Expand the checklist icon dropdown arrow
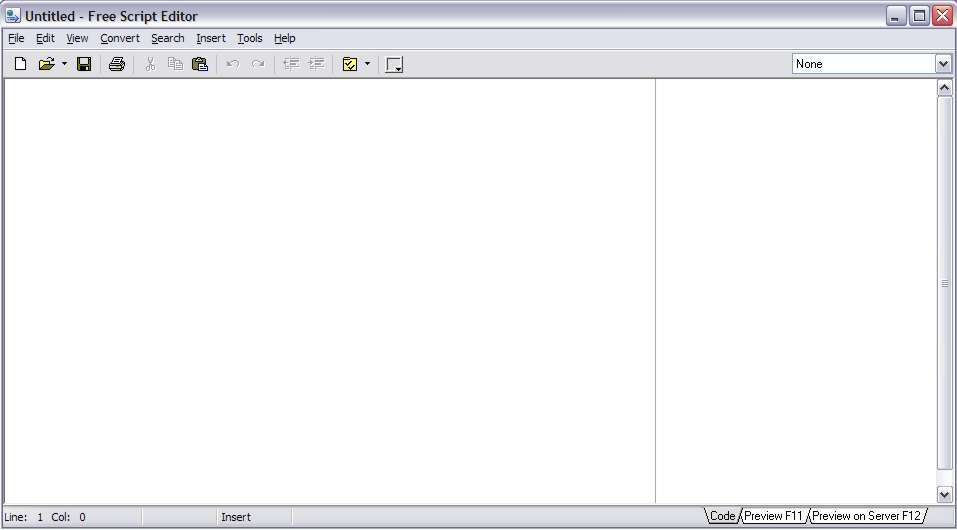 point(367,64)
